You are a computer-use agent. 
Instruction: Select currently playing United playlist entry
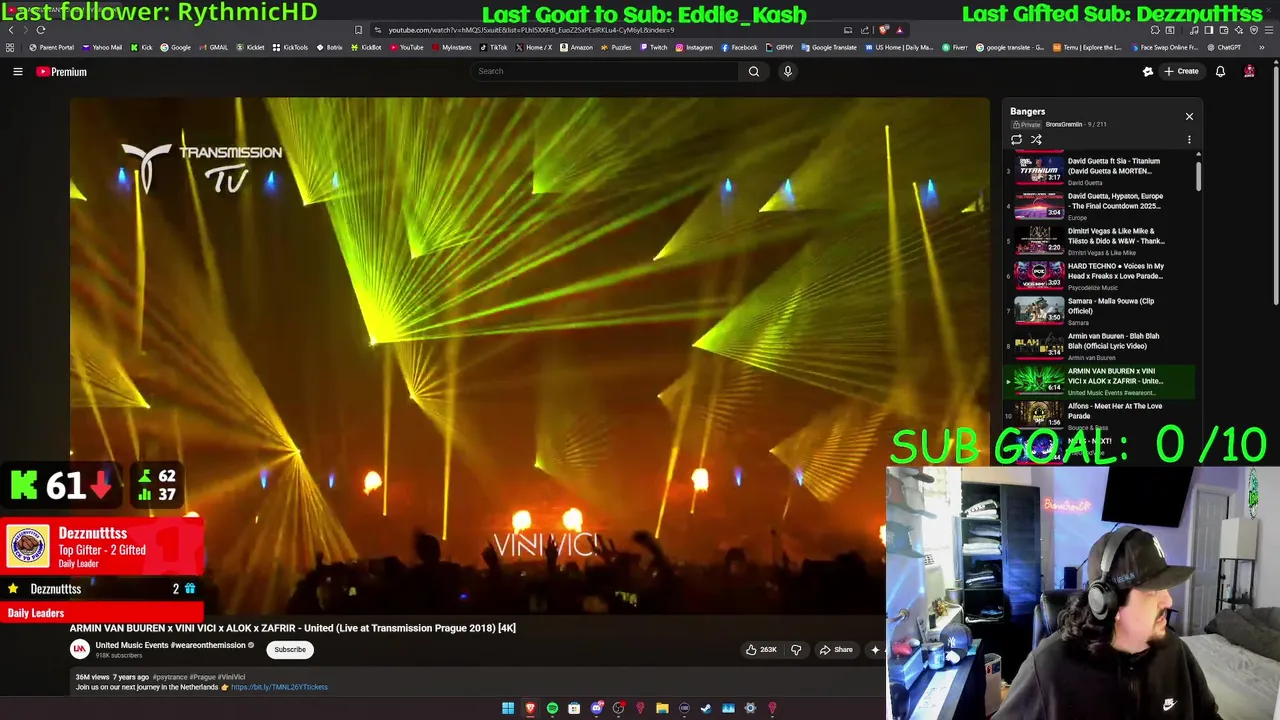pos(1100,381)
